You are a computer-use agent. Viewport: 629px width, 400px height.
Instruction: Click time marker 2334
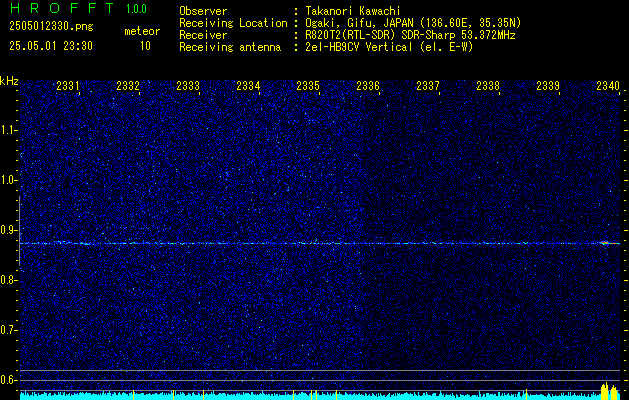tap(248, 85)
